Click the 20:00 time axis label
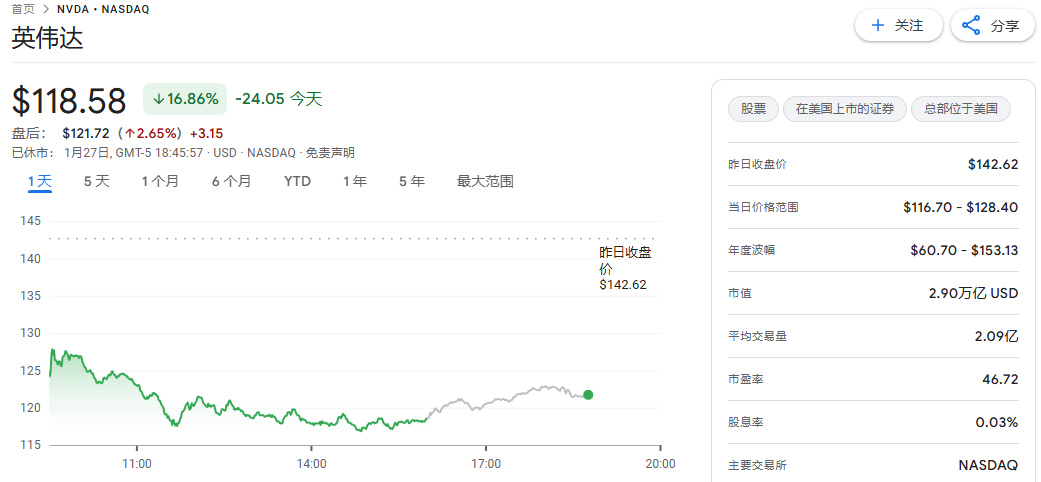The width and height of the screenshot is (1041, 482). click(x=661, y=464)
